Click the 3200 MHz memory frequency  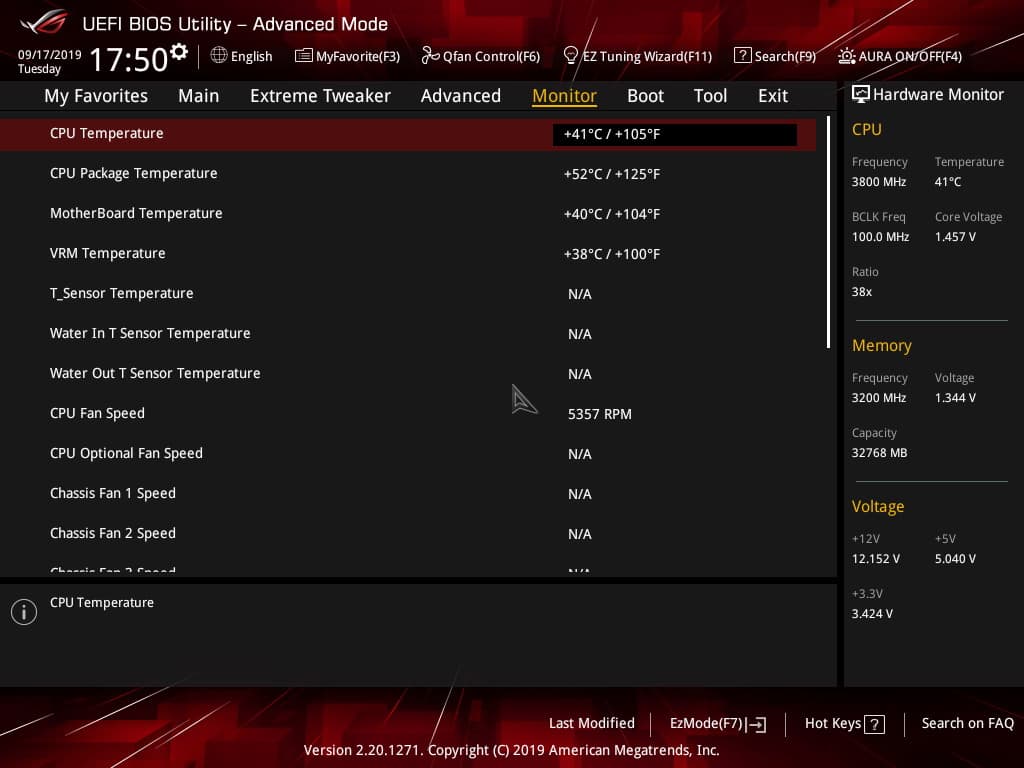pyautogui.click(x=878, y=398)
